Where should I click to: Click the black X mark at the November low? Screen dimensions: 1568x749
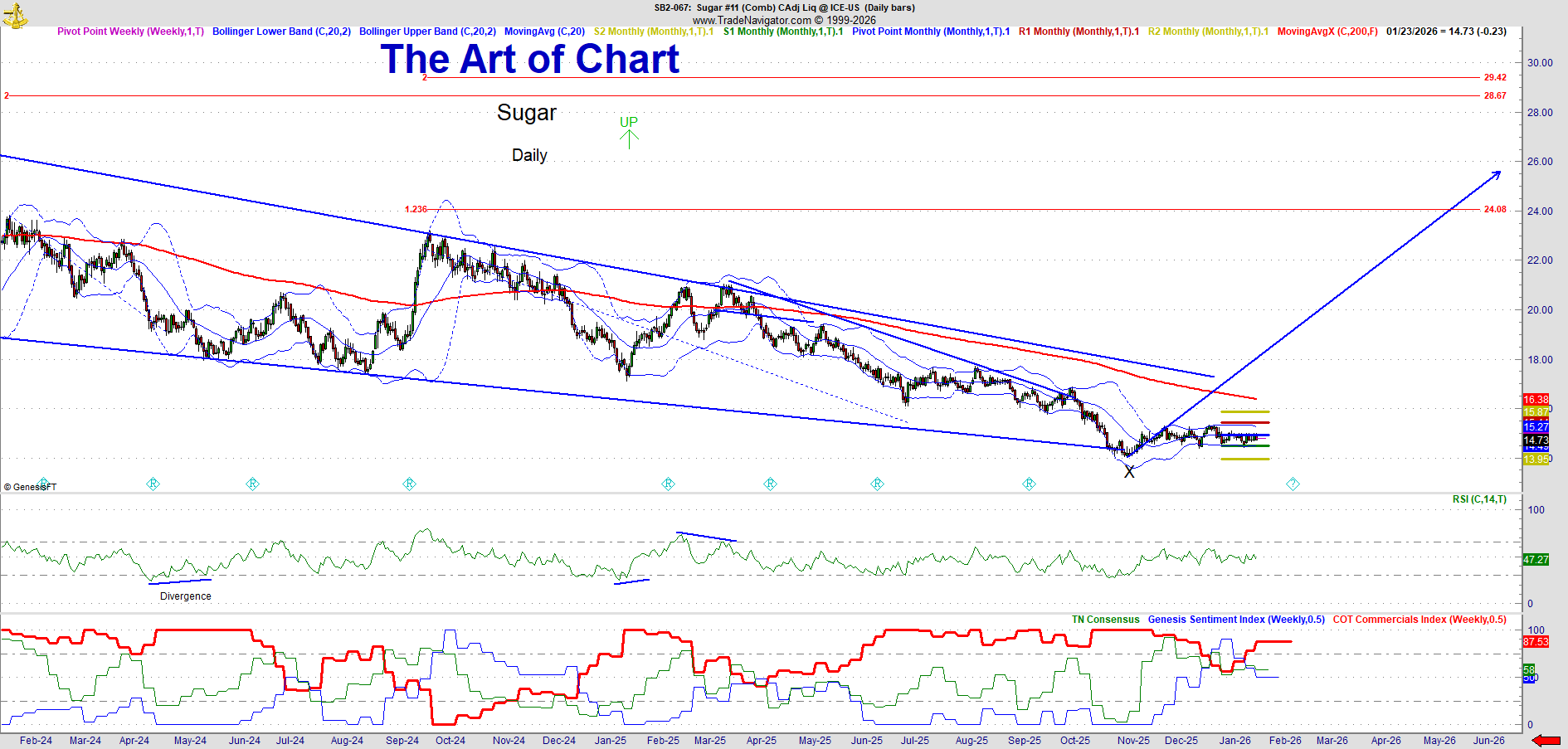(1129, 472)
